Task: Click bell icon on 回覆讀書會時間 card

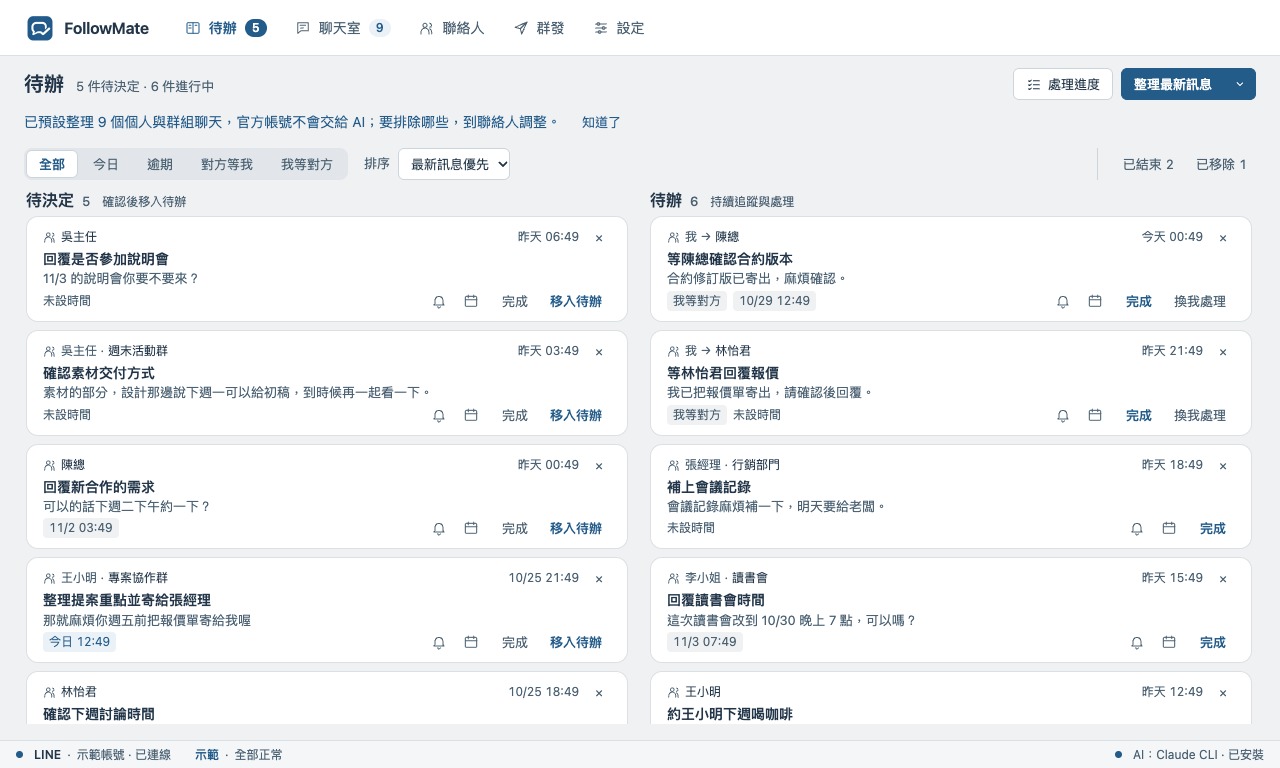Action: [x=1137, y=643]
